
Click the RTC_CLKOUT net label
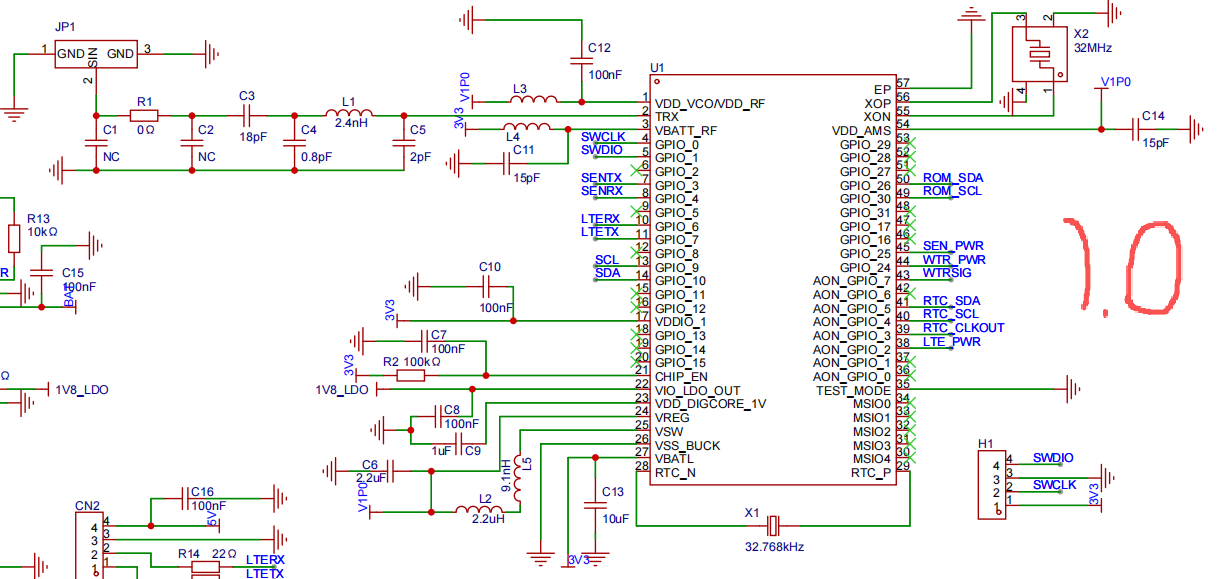click(963, 328)
